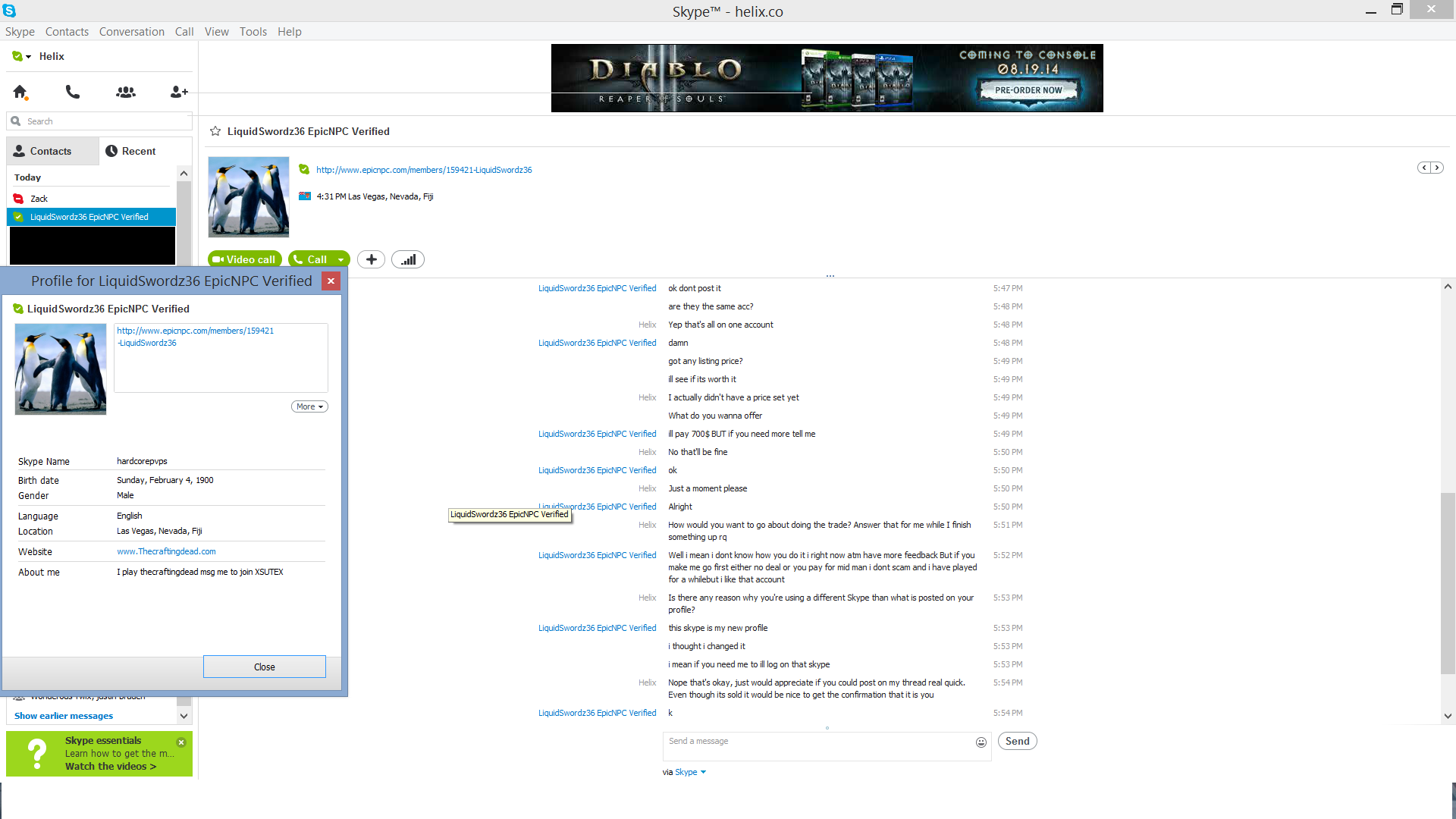Screen dimensions: 1456x819
Task: Open the call quality signal bars icon
Action: pyautogui.click(x=408, y=259)
